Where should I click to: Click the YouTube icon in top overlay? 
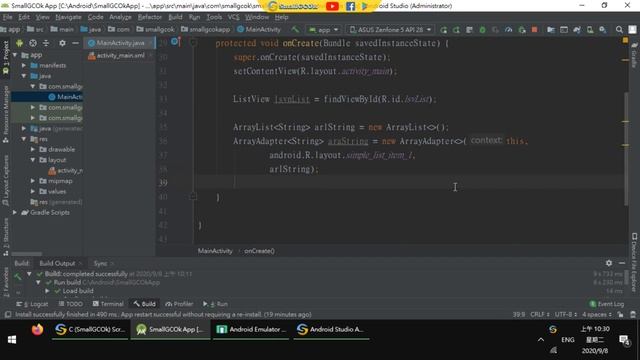pyautogui.click(x=332, y=6)
